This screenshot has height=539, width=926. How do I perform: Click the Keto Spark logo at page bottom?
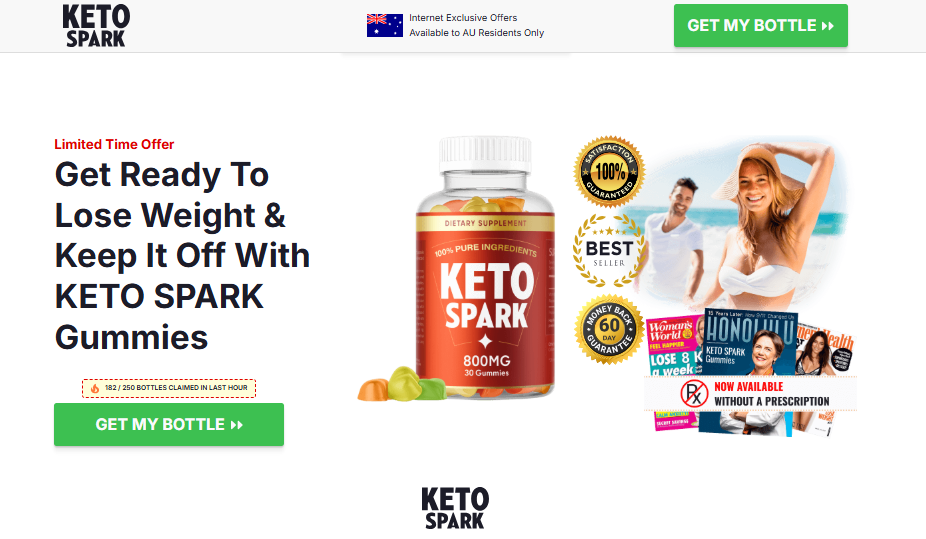455,508
